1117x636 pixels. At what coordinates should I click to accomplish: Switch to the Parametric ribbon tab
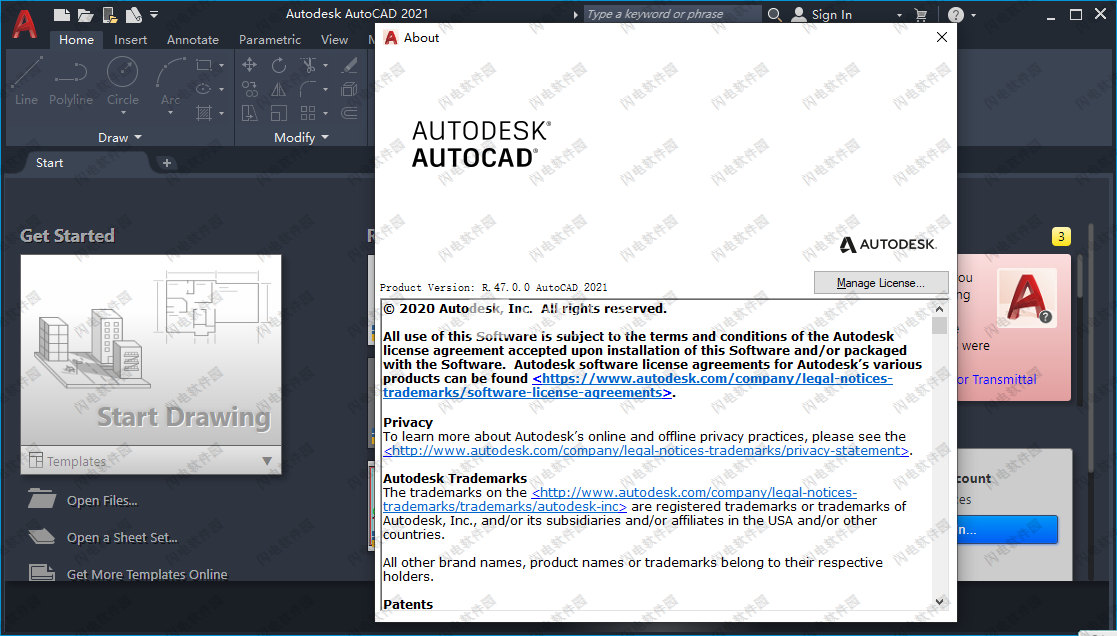(269, 40)
